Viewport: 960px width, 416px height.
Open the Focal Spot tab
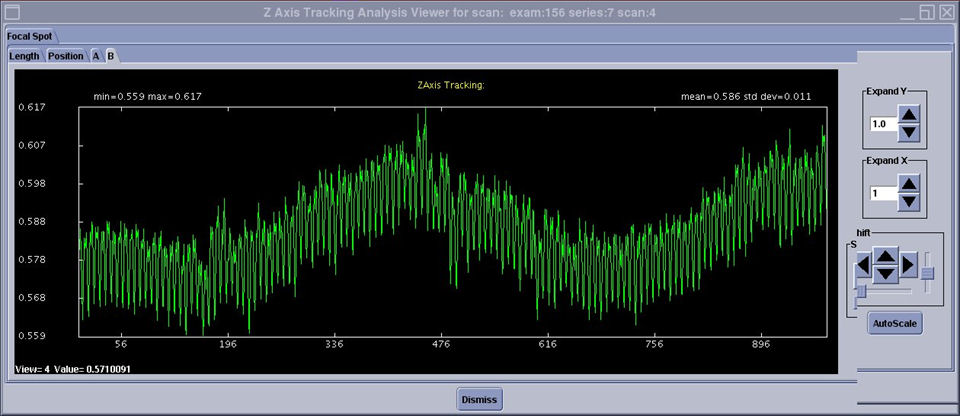[x=29, y=36]
